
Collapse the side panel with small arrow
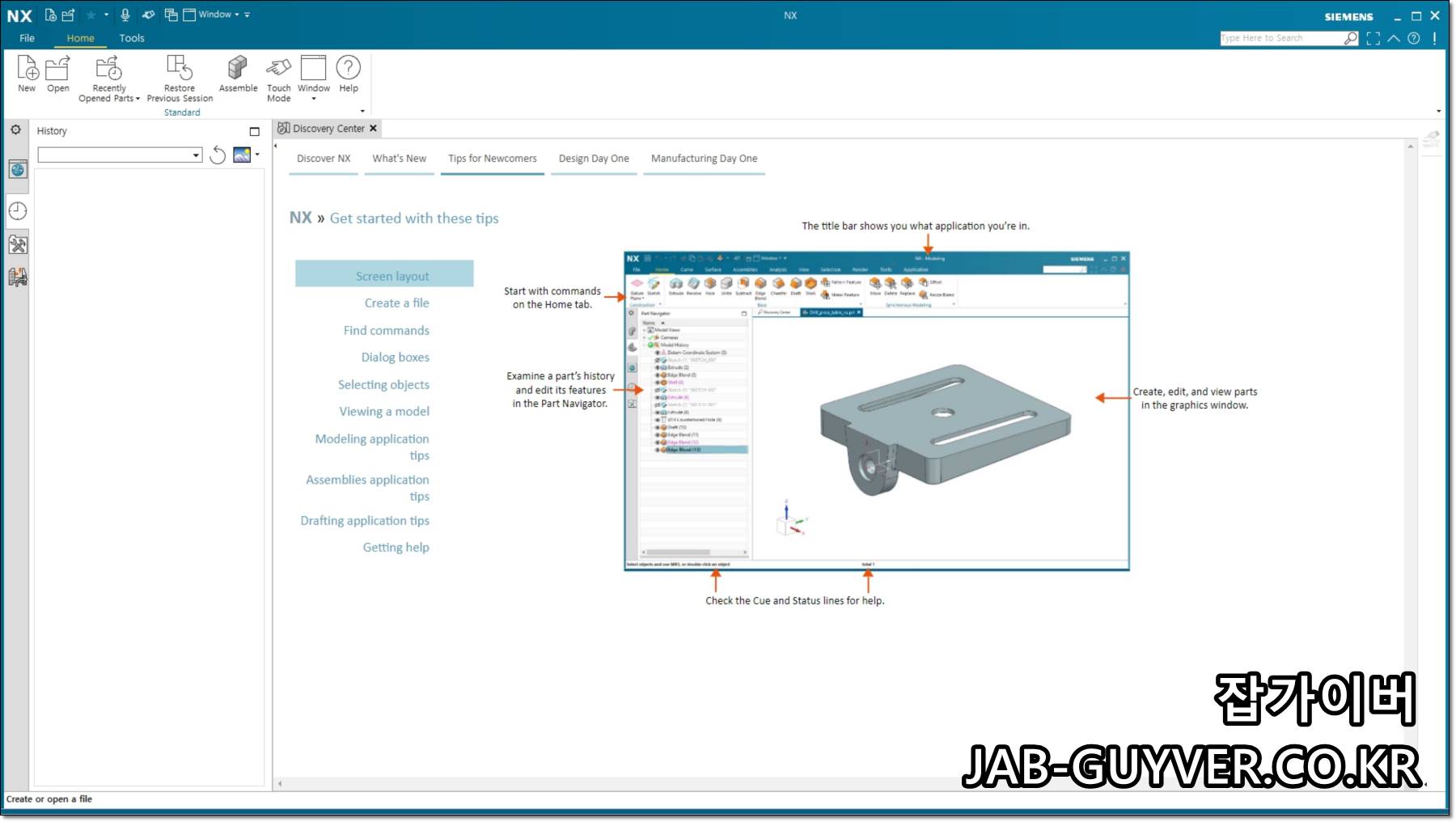[x=275, y=146]
